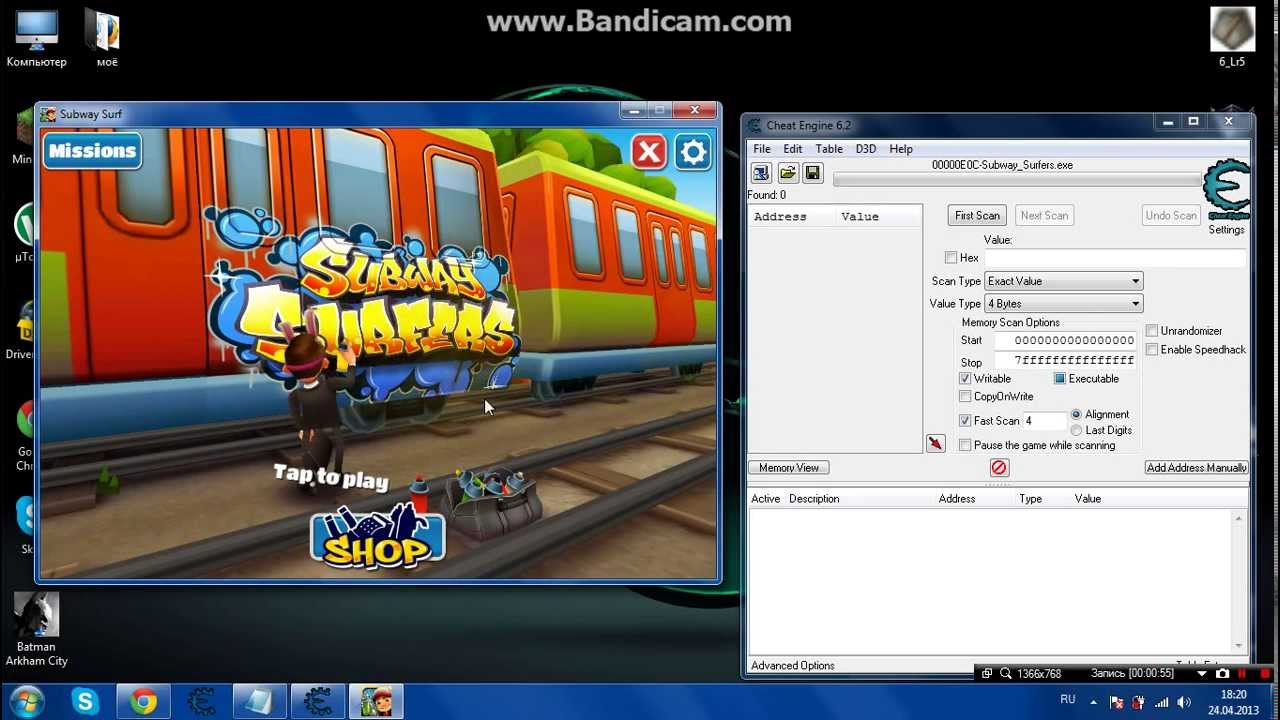Enable Pause the game while scanning
This screenshot has width=1280, height=720.
pos(965,445)
